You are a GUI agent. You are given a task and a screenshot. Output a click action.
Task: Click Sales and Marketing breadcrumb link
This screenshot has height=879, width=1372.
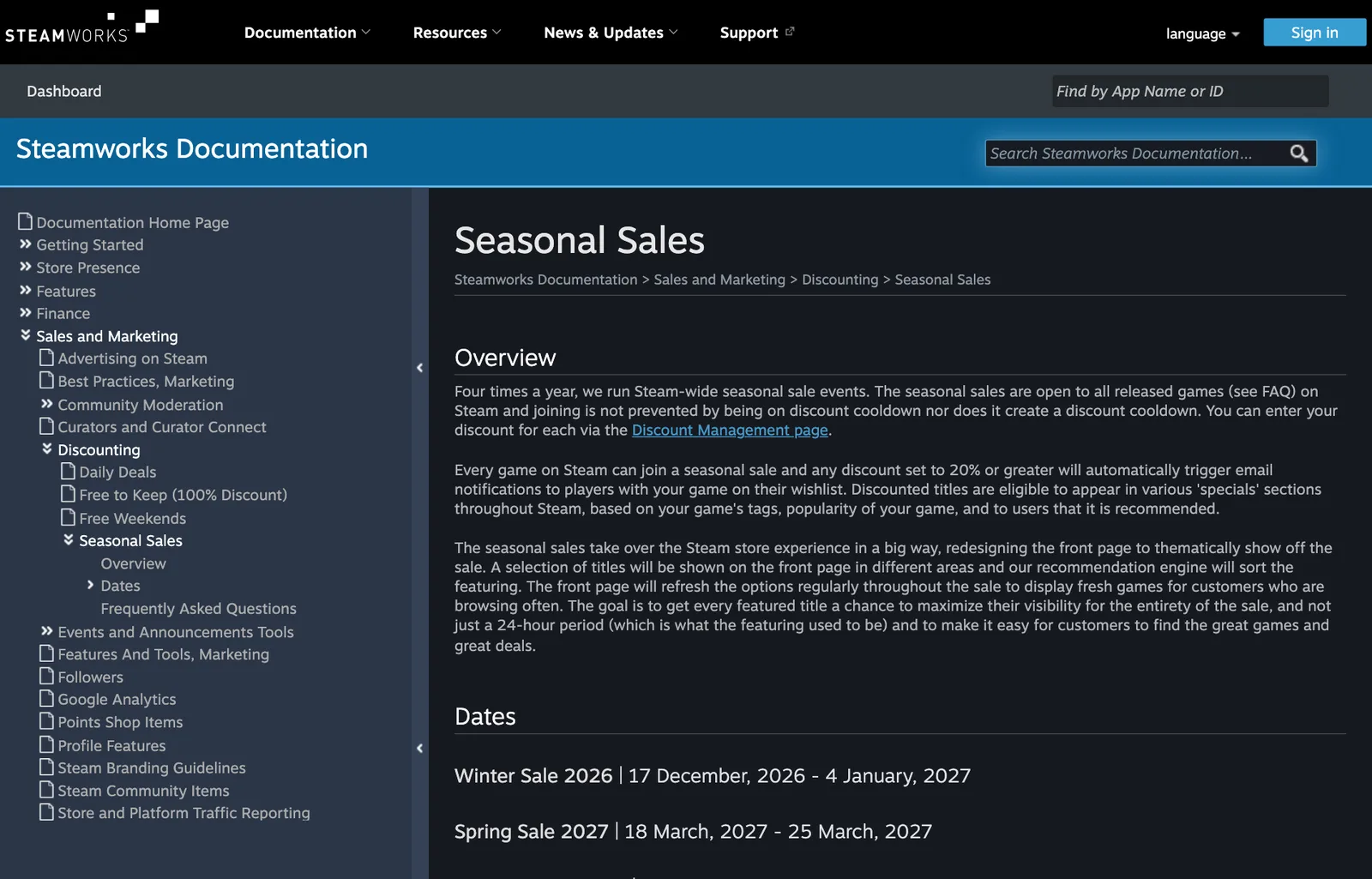coord(719,280)
